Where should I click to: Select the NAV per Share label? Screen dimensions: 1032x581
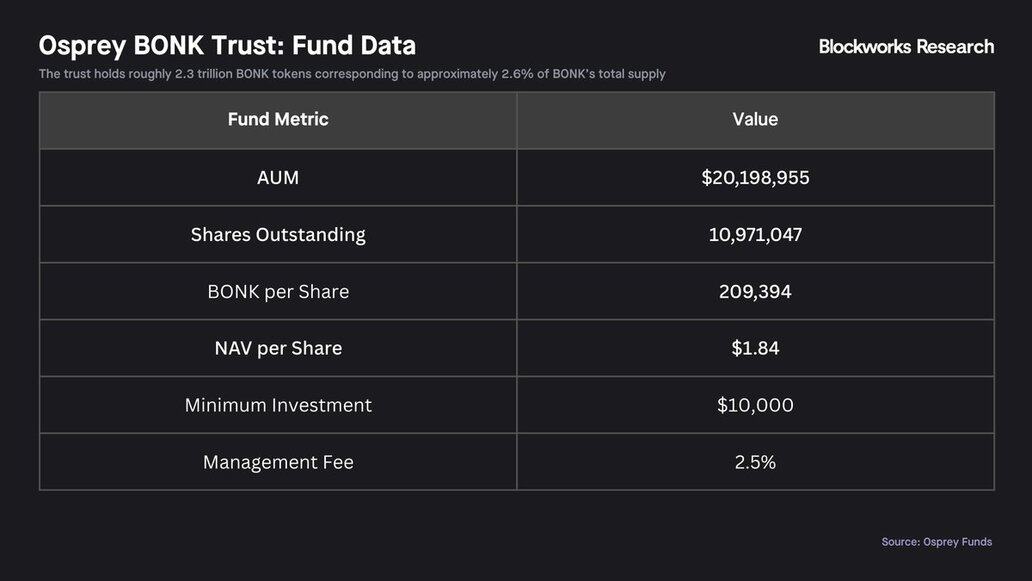point(278,349)
